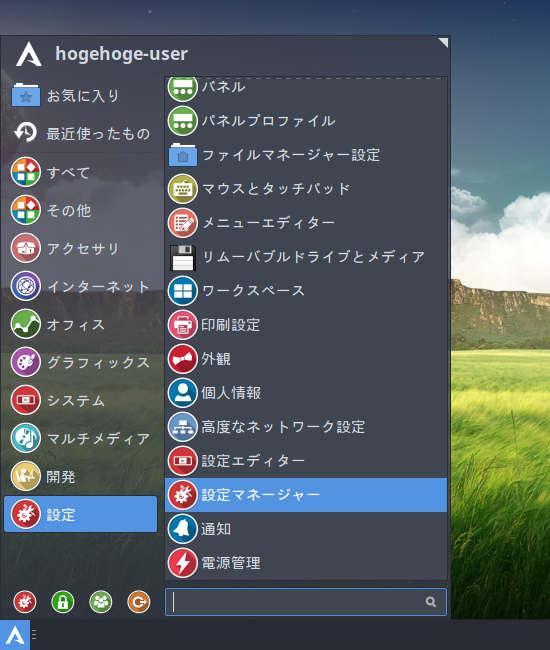This screenshot has width=550, height=650.
Task: Open ファイルマネージャー設定 folder icon
Action: point(182,155)
